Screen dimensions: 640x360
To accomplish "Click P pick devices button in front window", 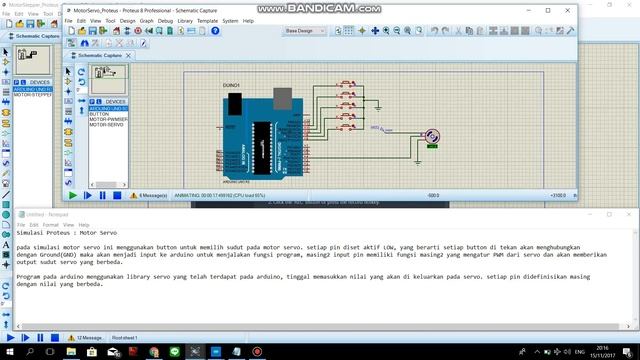I will click(x=92, y=102).
